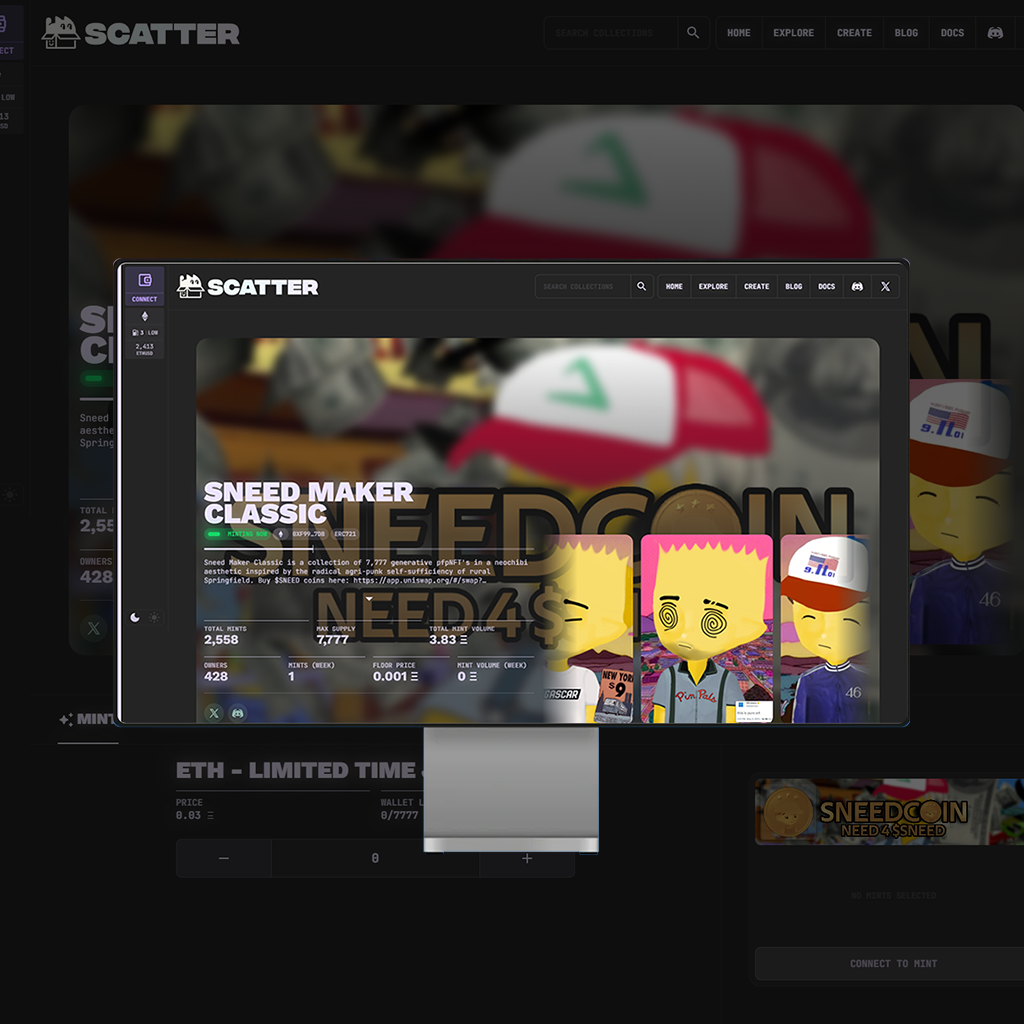Click the collection's X social icon
The image size is (1024, 1024).
pyautogui.click(x=214, y=713)
